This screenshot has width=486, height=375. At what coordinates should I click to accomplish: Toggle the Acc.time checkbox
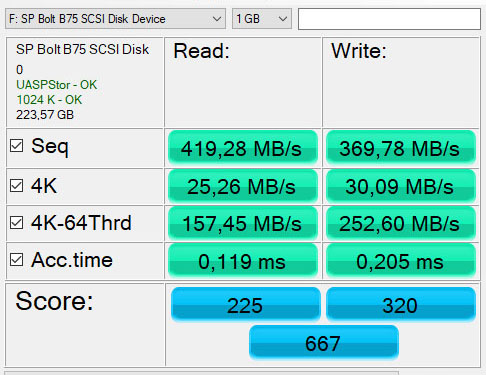coord(16,260)
